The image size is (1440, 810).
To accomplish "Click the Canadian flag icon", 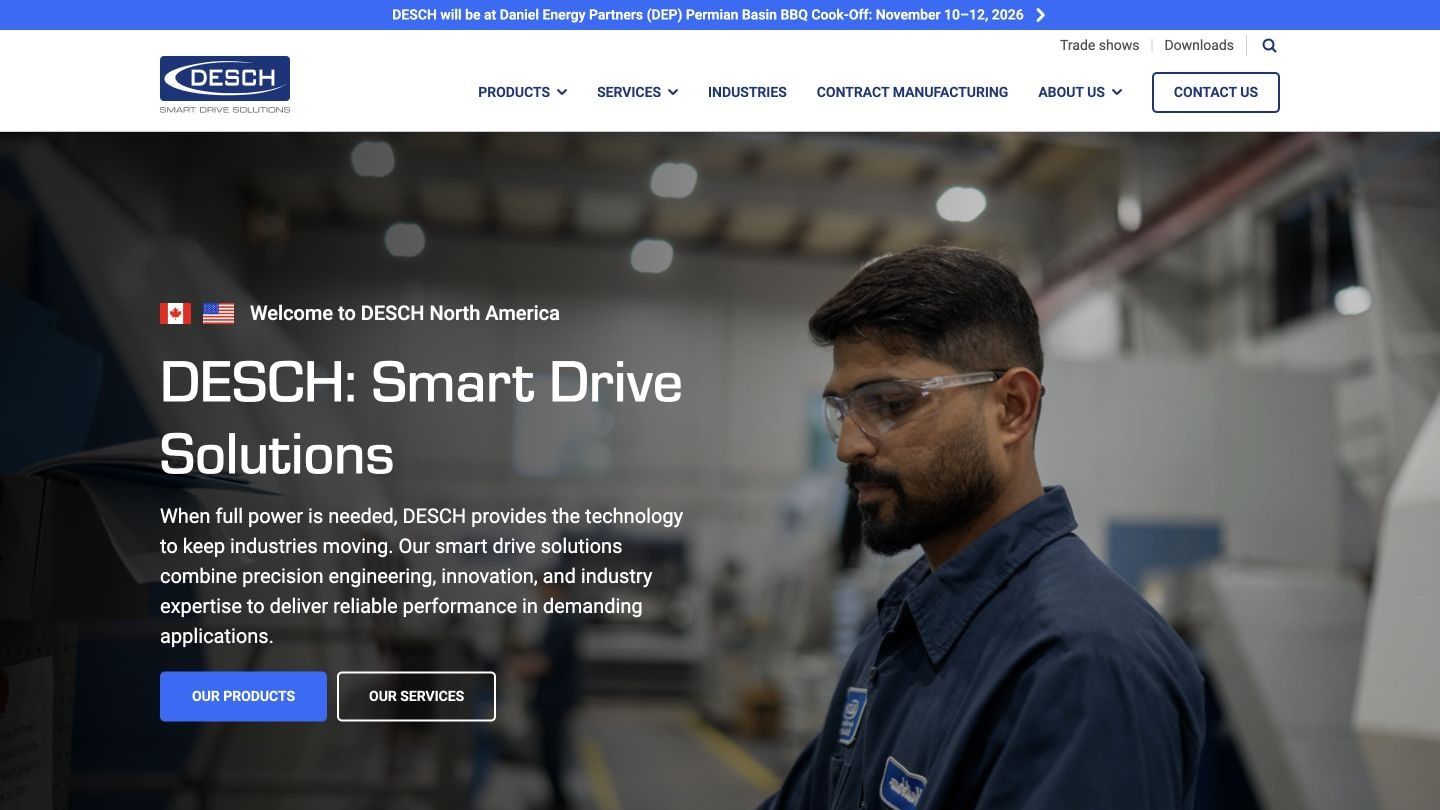I will [175, 313].
